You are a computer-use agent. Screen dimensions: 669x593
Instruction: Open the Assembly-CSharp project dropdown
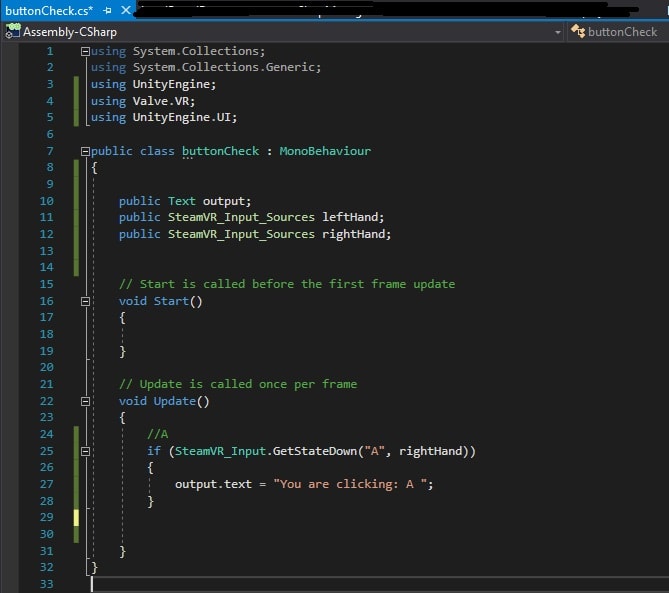[x=283, y=32]
